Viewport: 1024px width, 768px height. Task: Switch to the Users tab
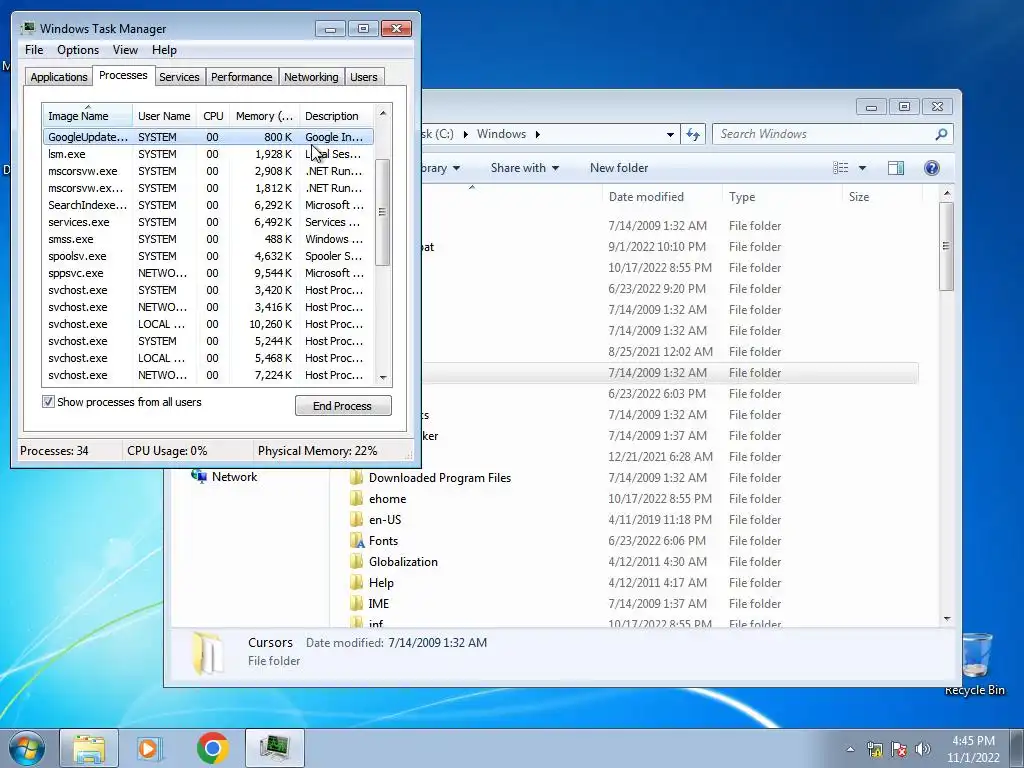(x=363, y=77)
